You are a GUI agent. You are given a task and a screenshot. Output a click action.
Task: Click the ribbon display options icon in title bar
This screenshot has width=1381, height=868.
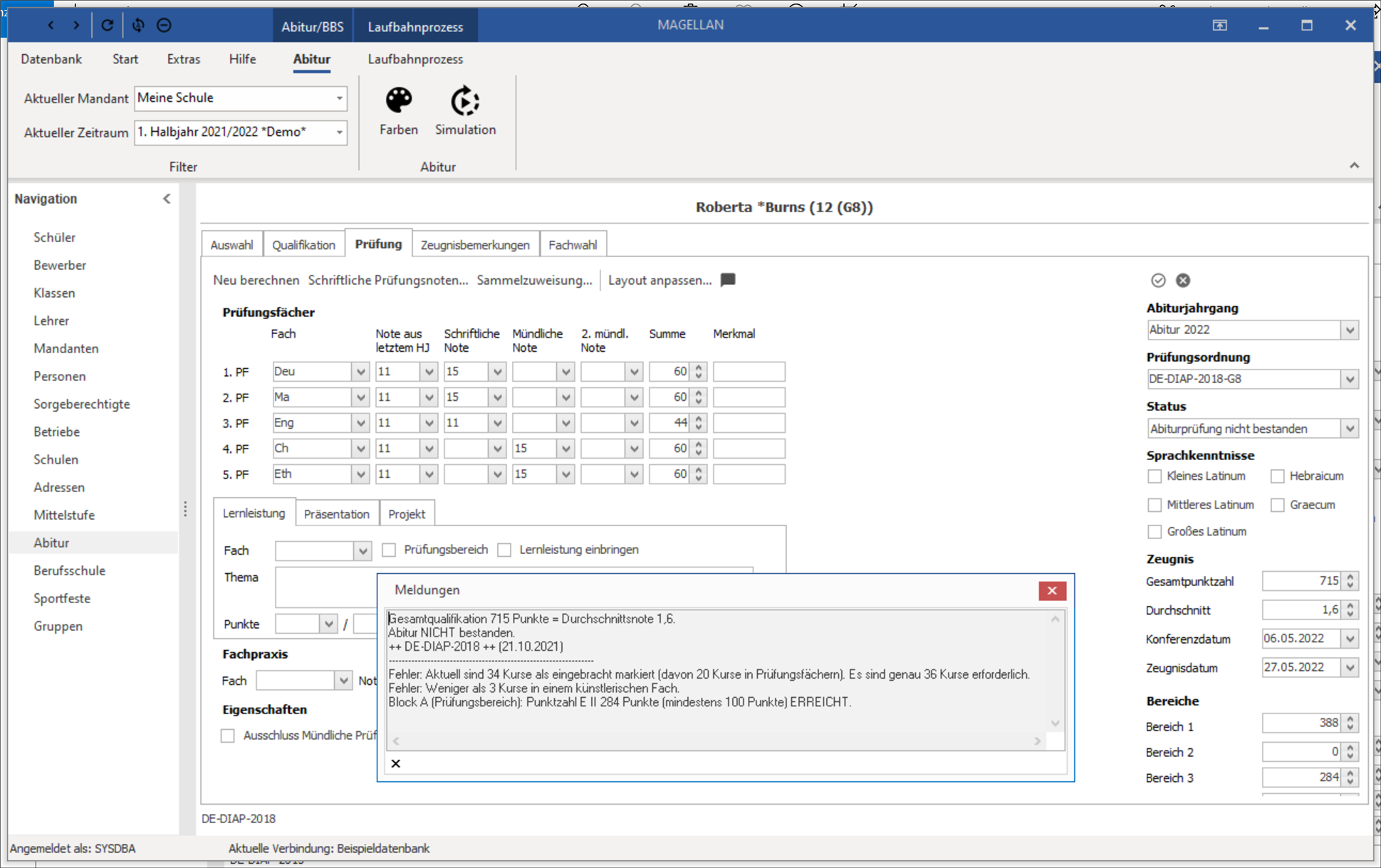[1219, 26]
